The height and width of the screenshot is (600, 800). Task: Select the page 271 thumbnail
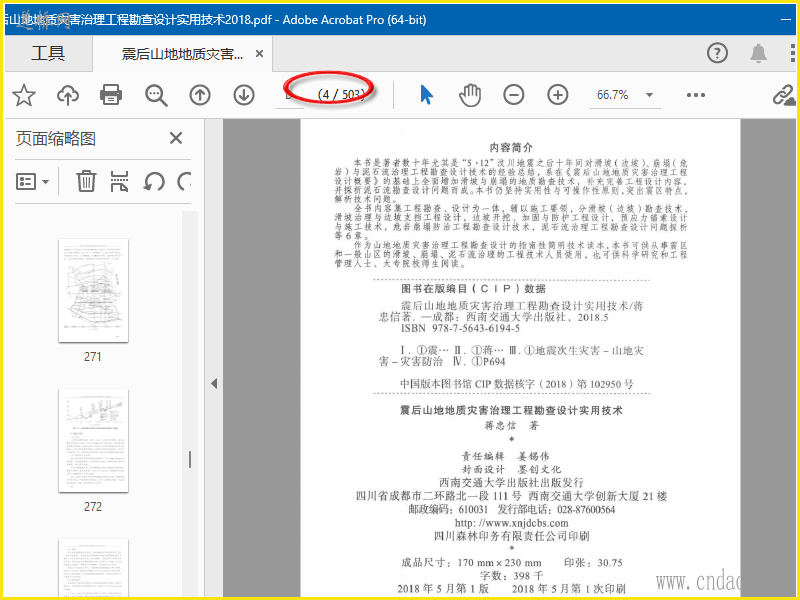(93, 291)
